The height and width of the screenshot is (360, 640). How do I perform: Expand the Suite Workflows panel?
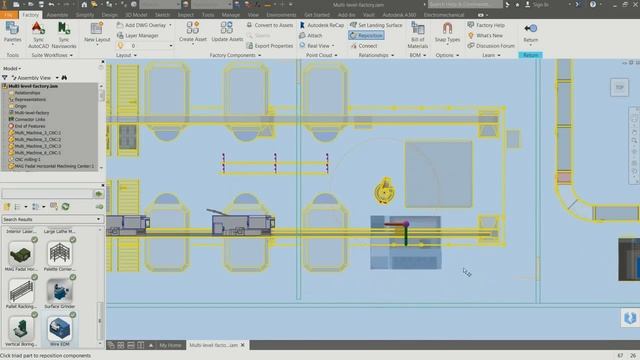click(52, 55)
